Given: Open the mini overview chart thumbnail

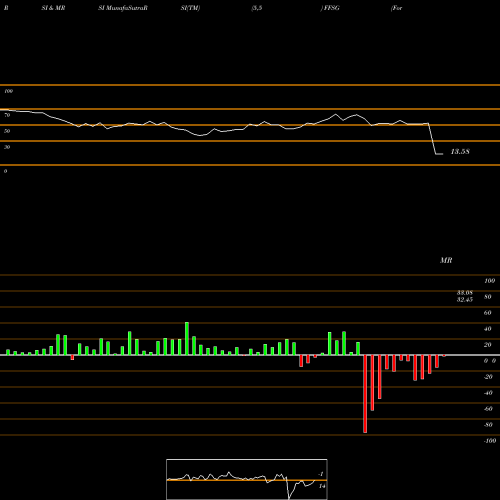Looking at the screenshot, I should [x=247, y=479].
